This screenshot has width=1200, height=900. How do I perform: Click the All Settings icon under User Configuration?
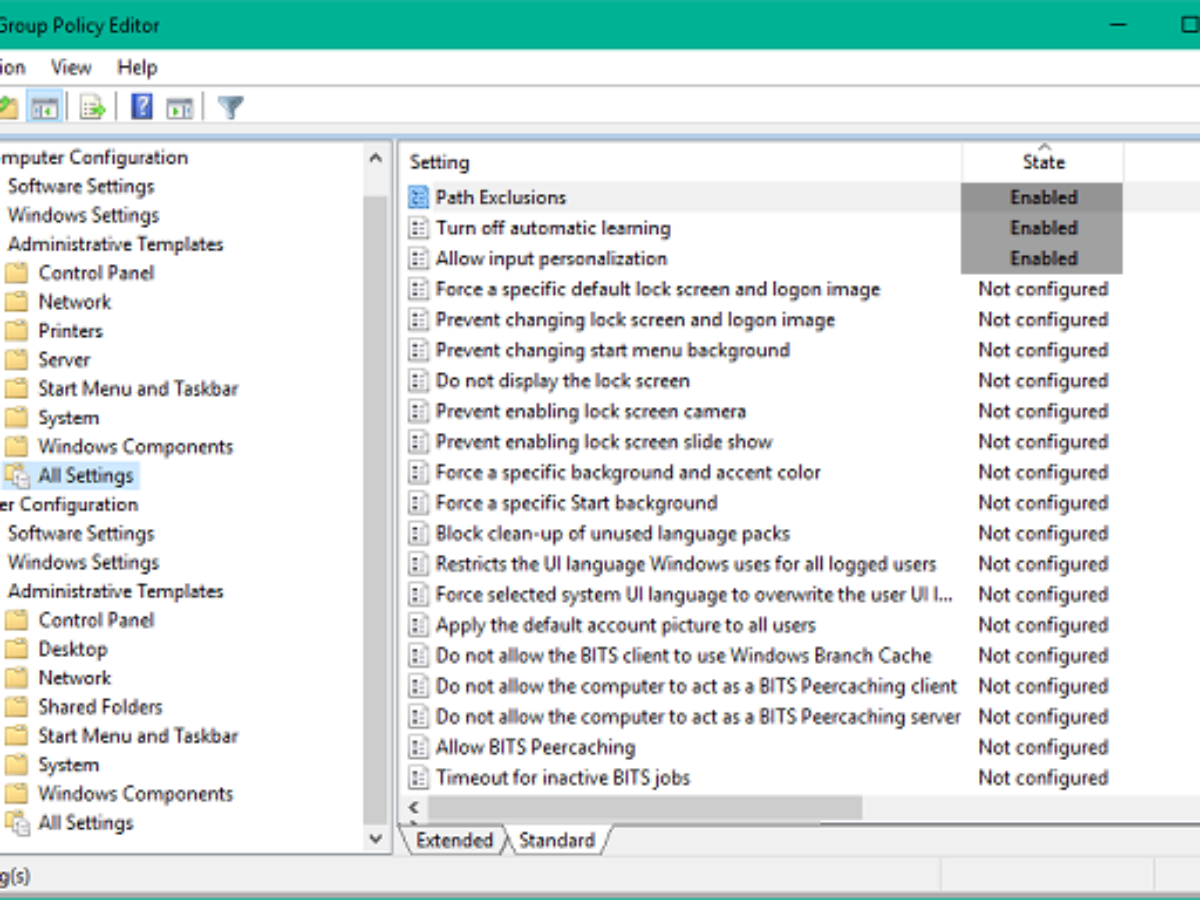[x=16, y=823]
